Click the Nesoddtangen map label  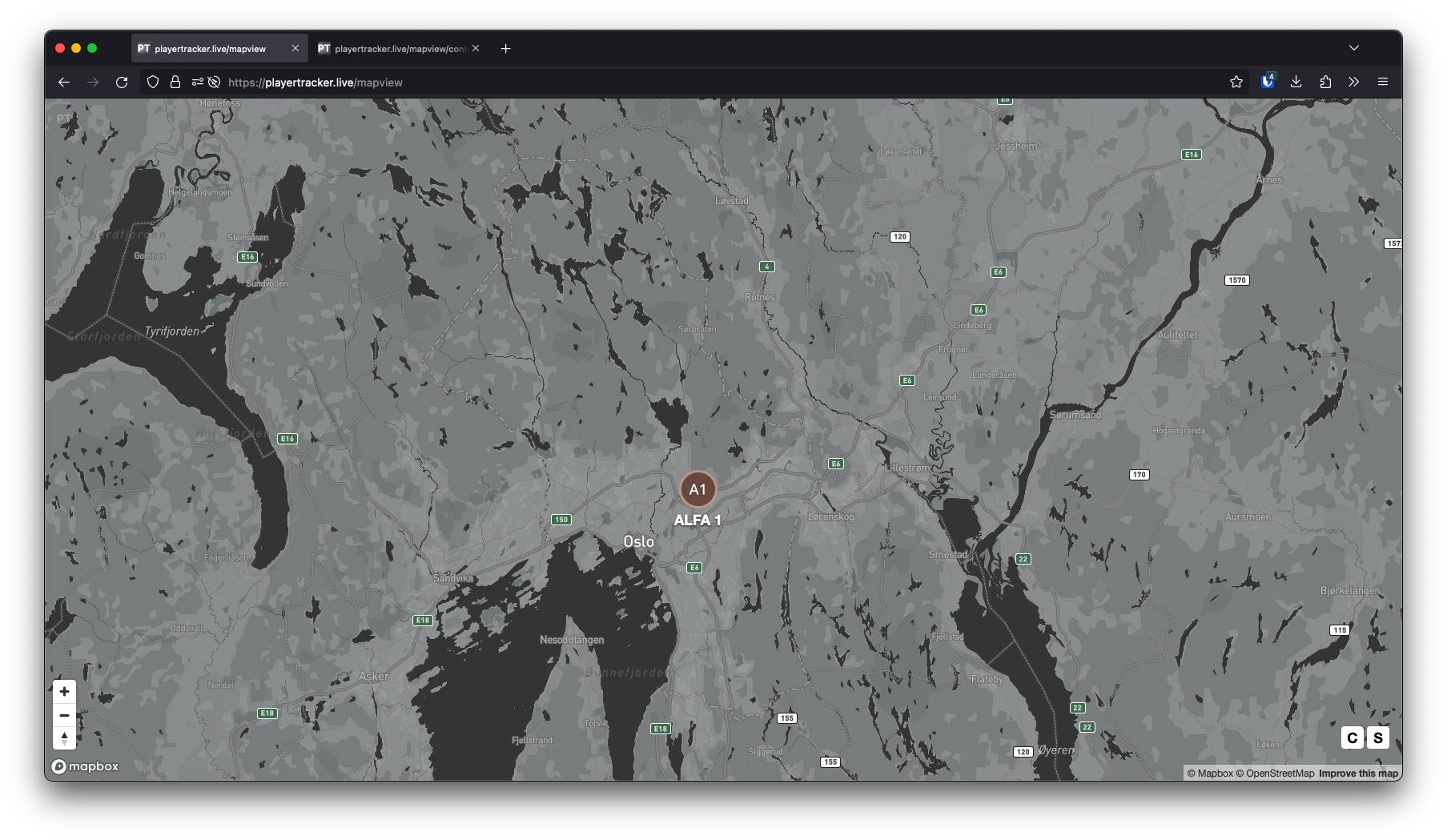click(x=572, y=640)
